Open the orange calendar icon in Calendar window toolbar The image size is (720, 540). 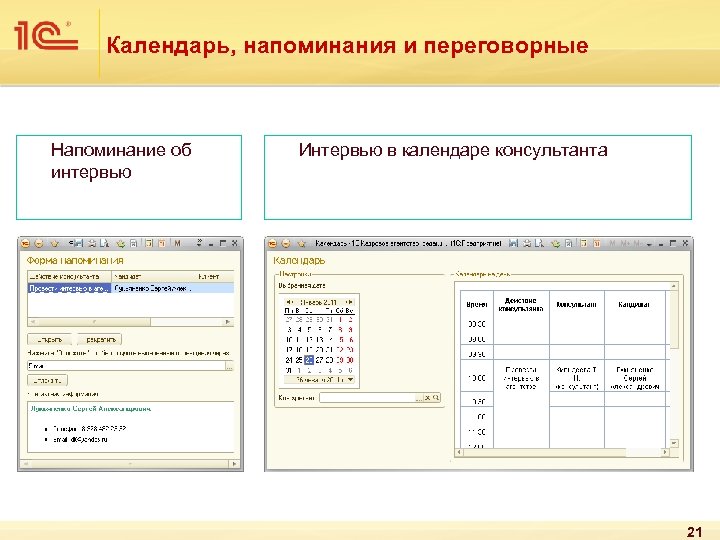pos(597,243)
